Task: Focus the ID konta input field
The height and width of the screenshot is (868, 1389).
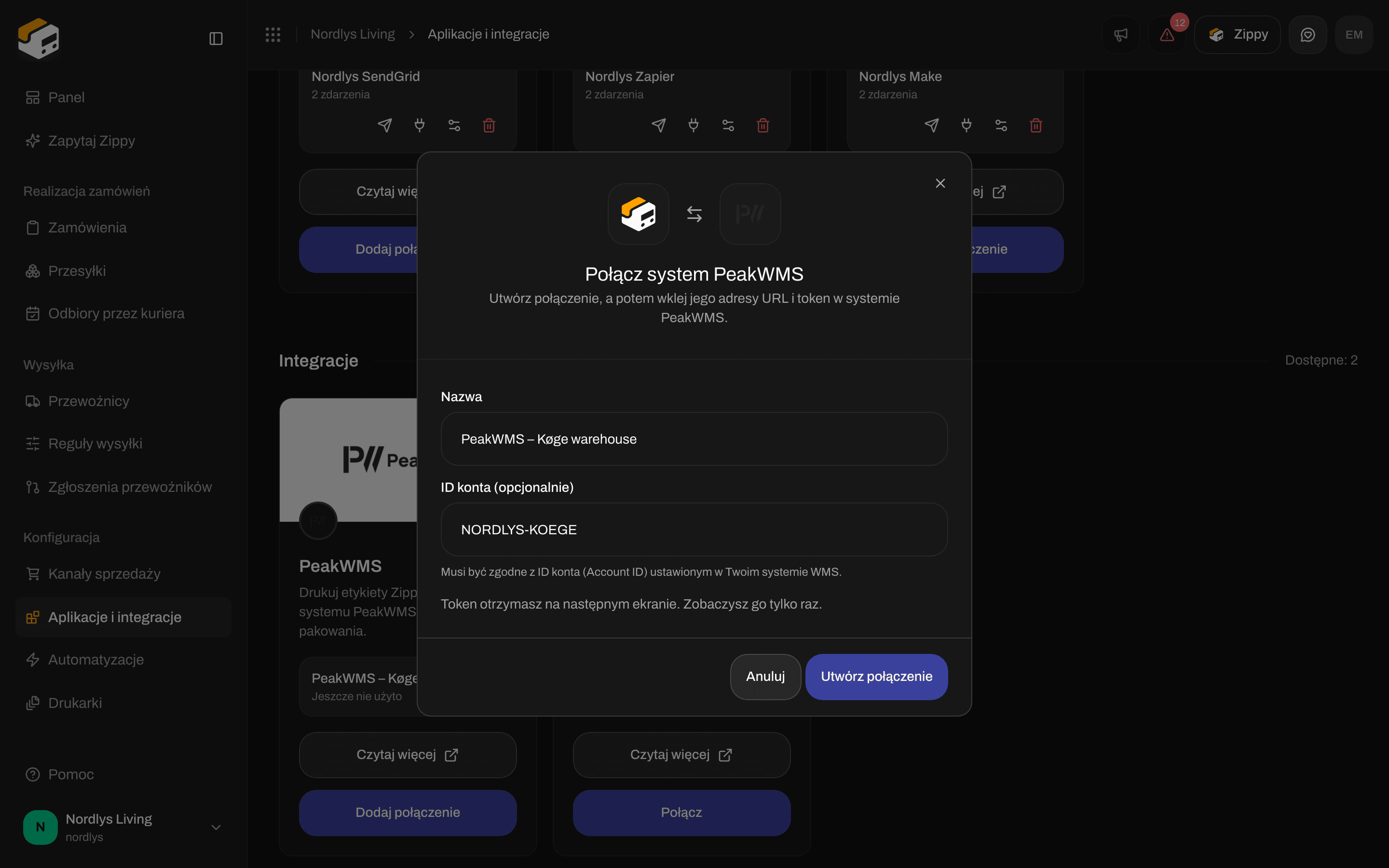Action: (x=694, y=529)
